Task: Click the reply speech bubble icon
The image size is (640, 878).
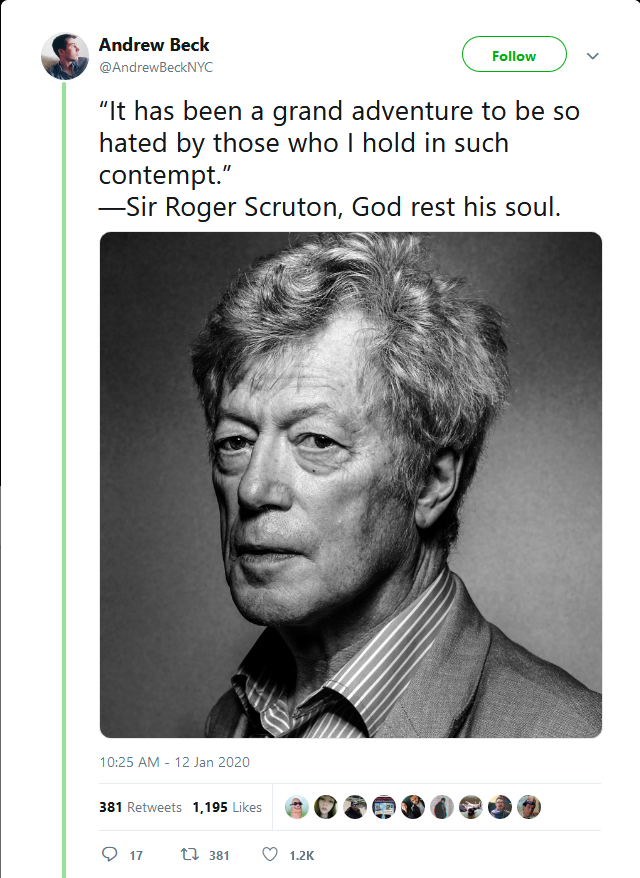Action: pos(109,854)
